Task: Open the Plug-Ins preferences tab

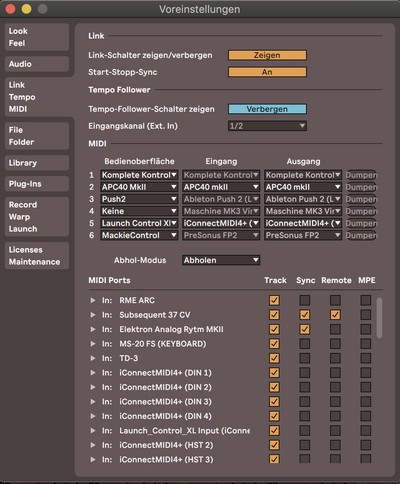Action: [x=37, y=184]
